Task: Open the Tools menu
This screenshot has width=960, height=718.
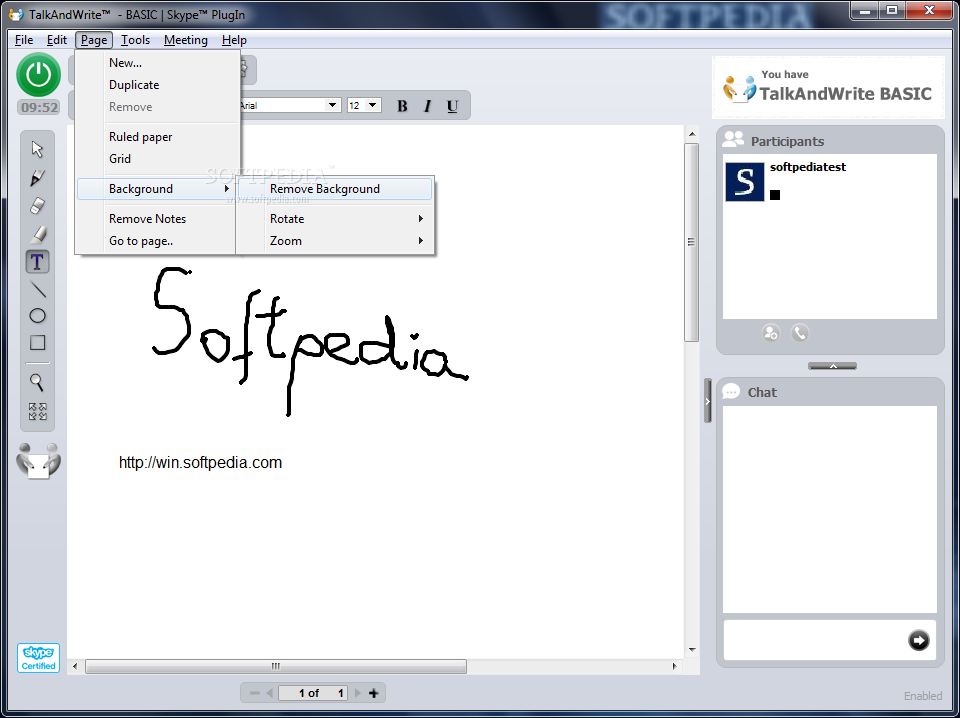Action: [x=135, y=40]
